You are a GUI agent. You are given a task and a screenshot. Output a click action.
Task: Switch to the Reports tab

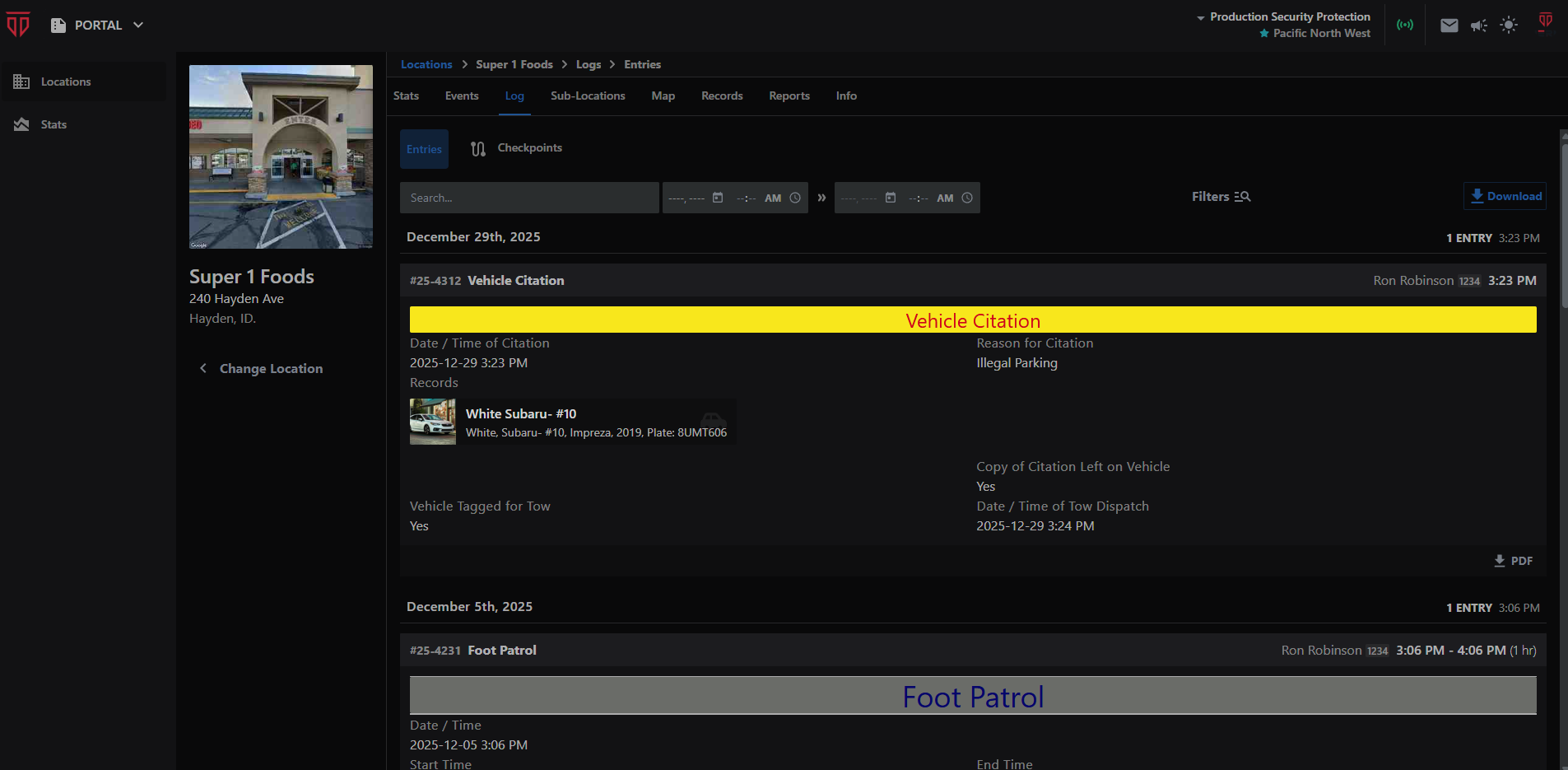coord(789,96)
